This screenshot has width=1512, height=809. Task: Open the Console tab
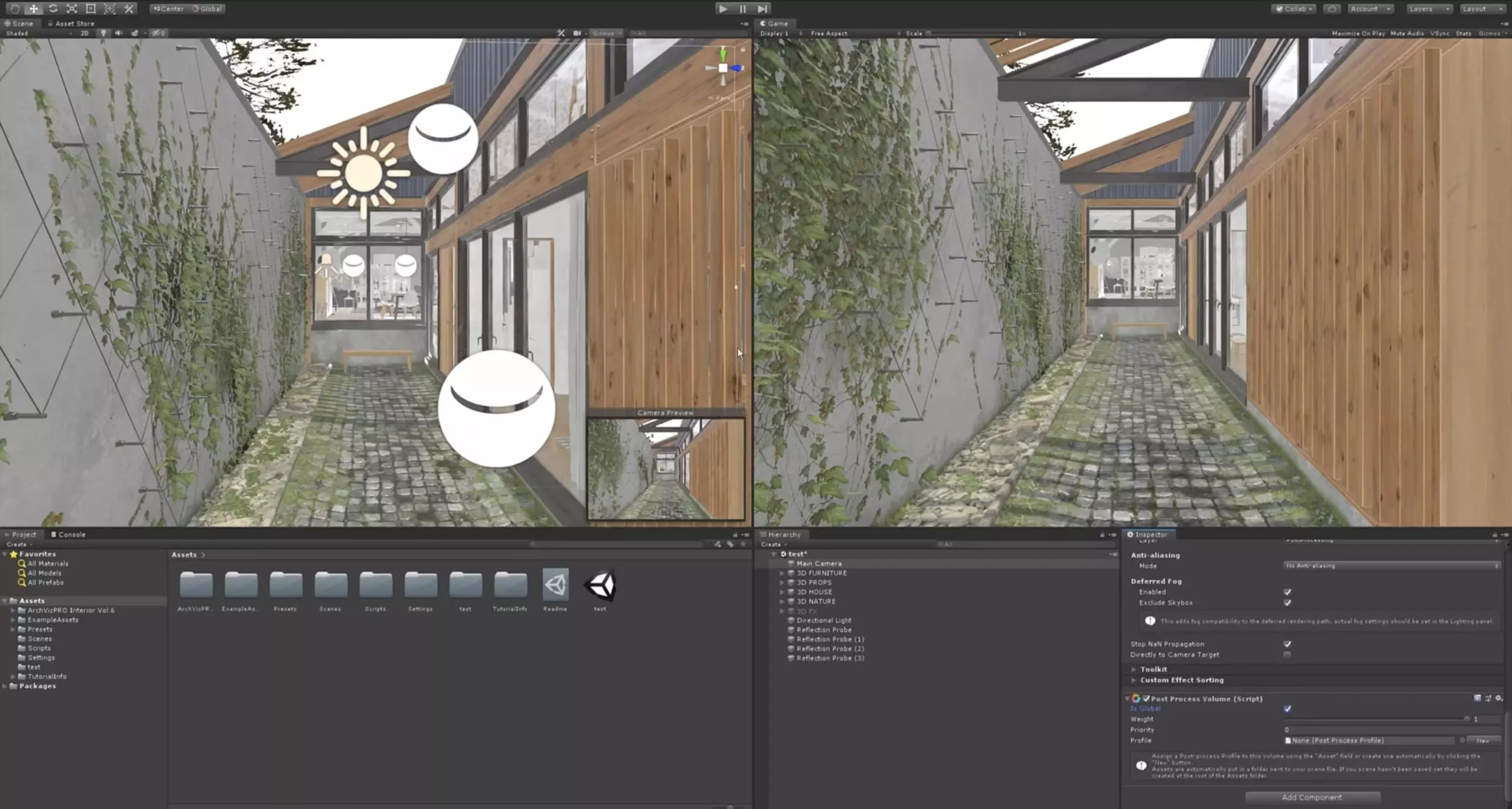(69, 534)
